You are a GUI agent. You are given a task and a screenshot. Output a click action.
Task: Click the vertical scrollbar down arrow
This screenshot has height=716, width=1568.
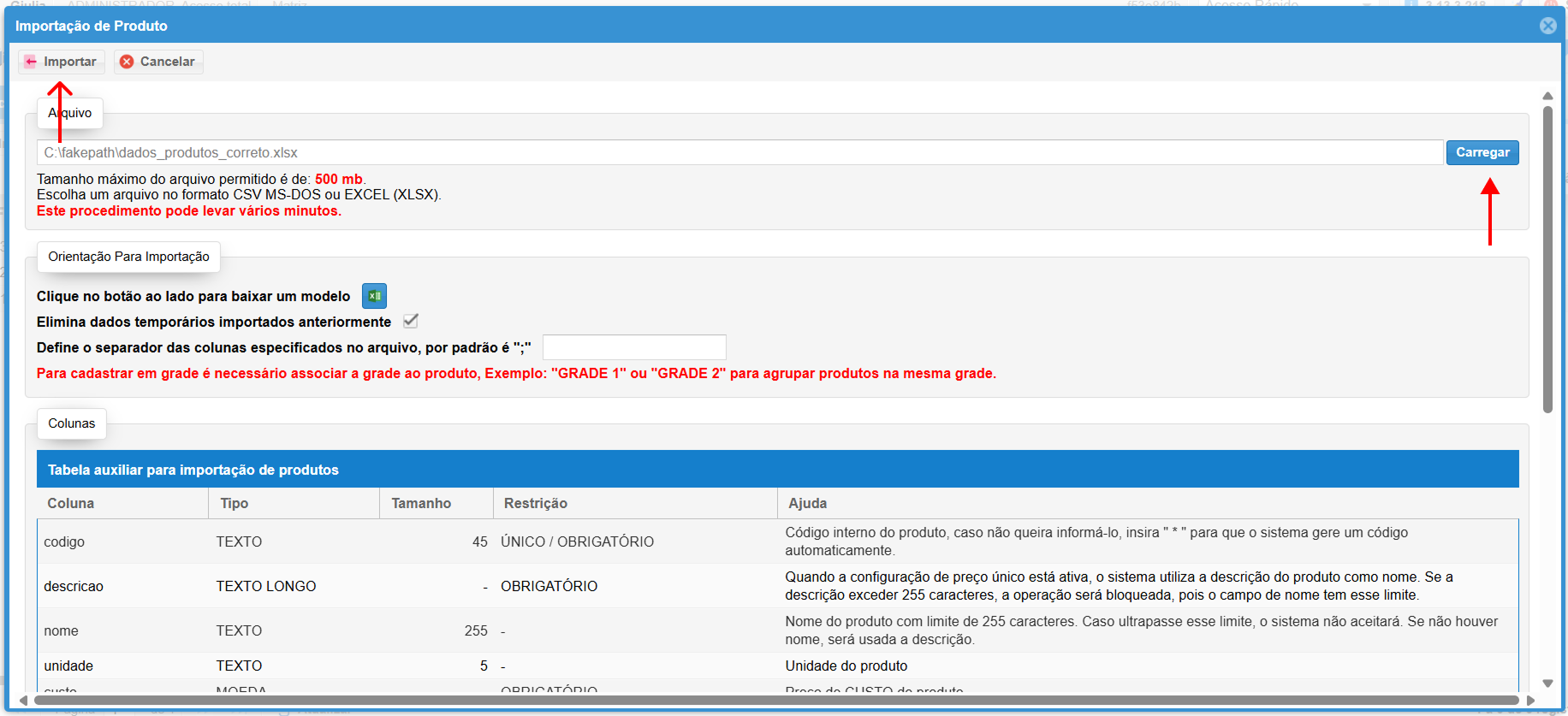tap(1547, 683)
